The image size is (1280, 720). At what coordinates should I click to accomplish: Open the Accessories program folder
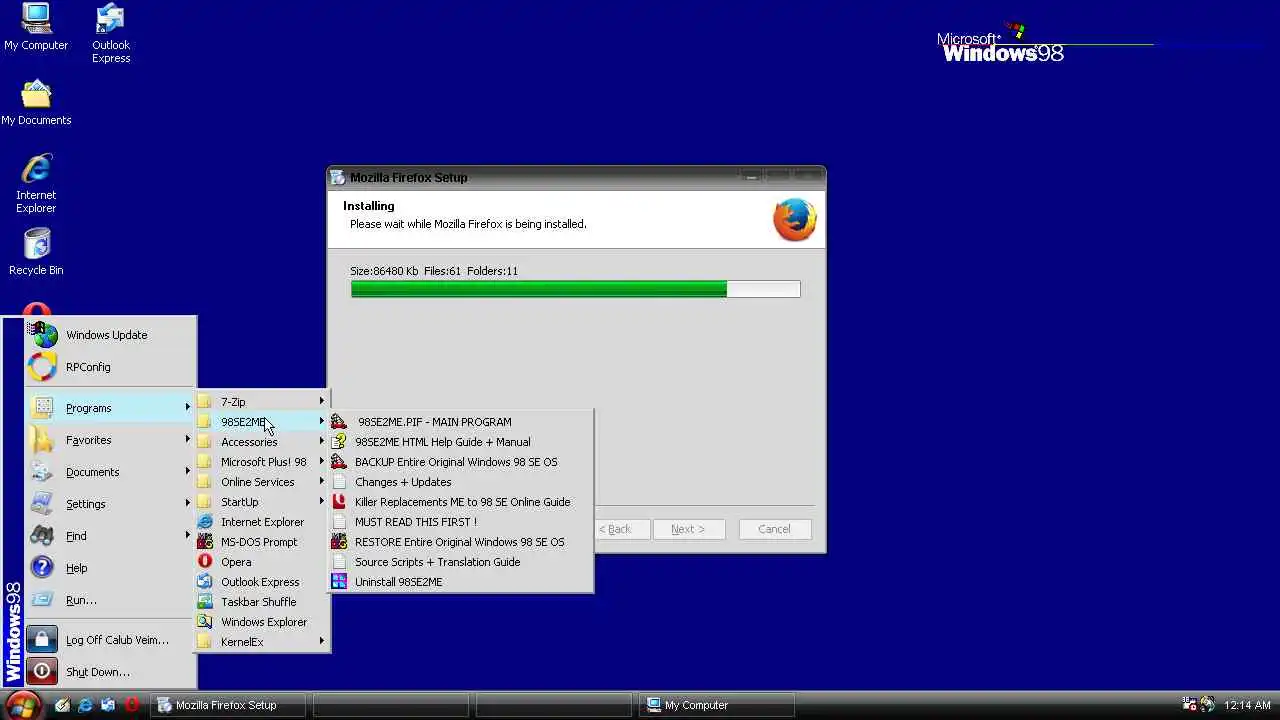point(262,442)
